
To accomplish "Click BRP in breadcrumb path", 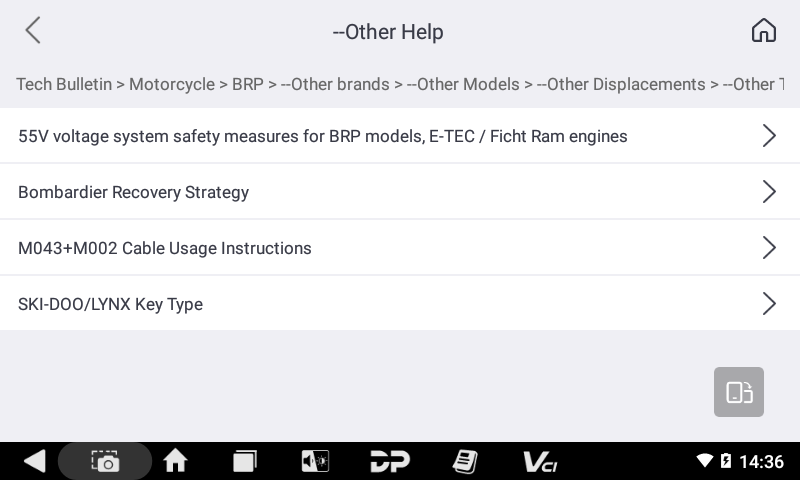I will [247, 84].
